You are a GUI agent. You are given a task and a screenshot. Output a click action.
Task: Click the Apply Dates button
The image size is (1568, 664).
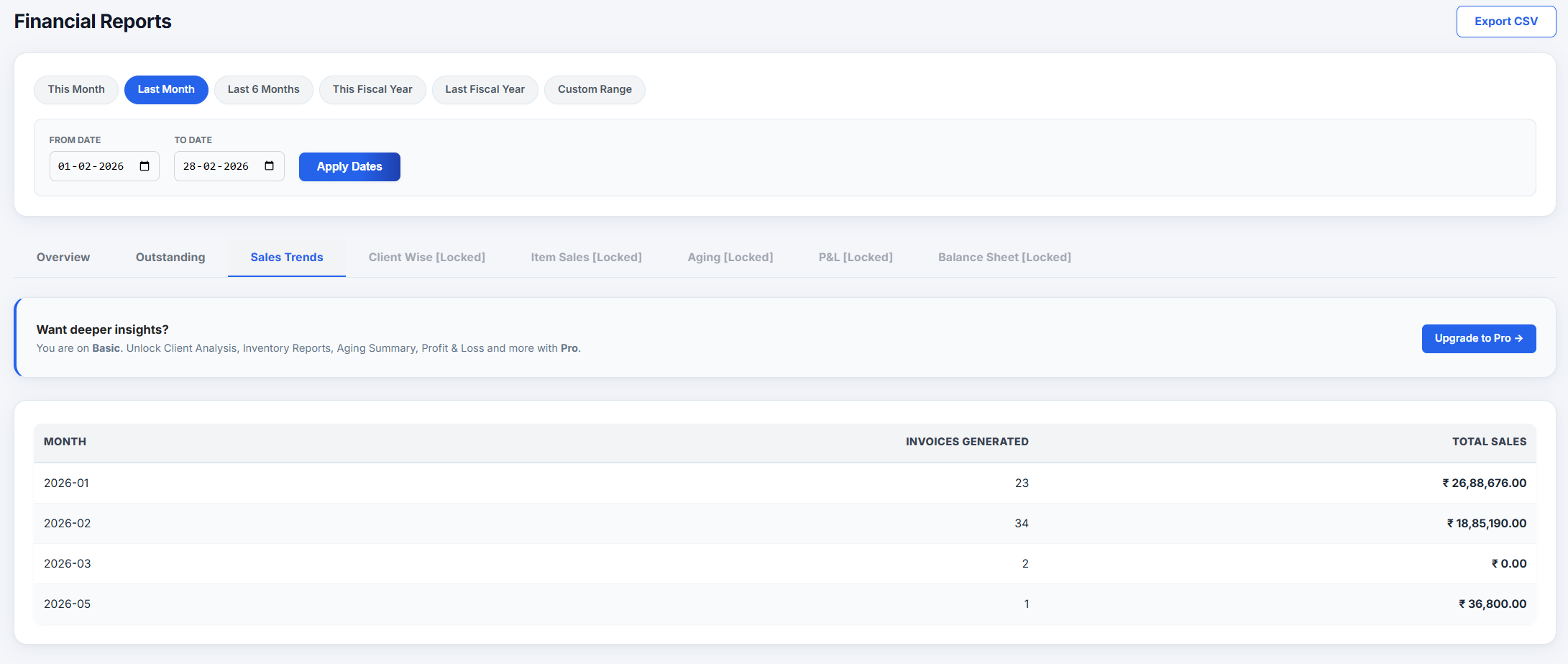[349, 166]
